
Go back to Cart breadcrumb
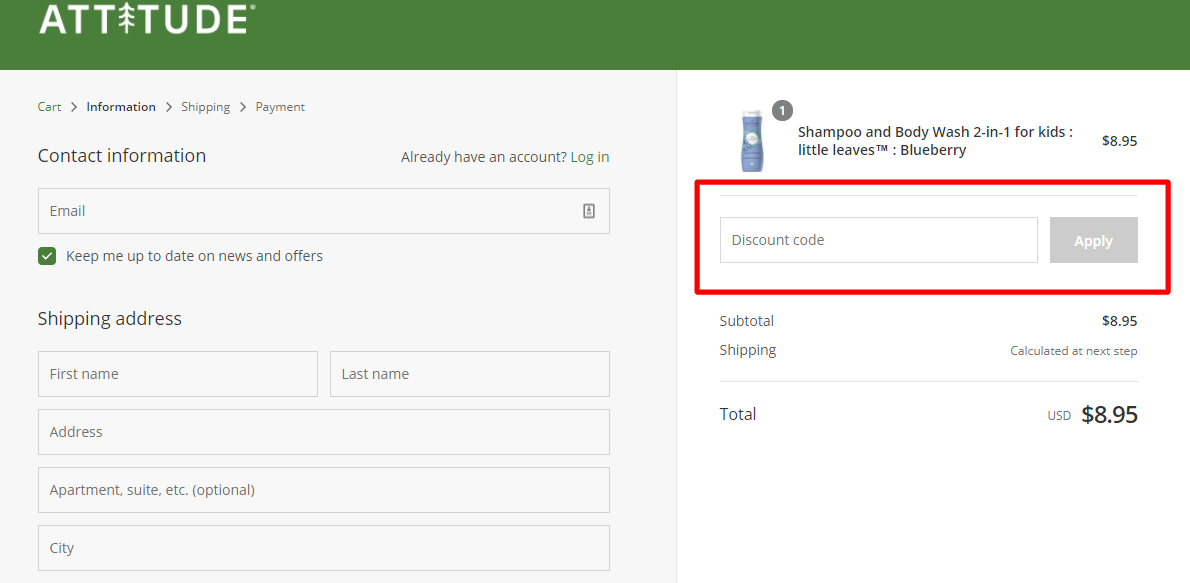pos(49,107)
